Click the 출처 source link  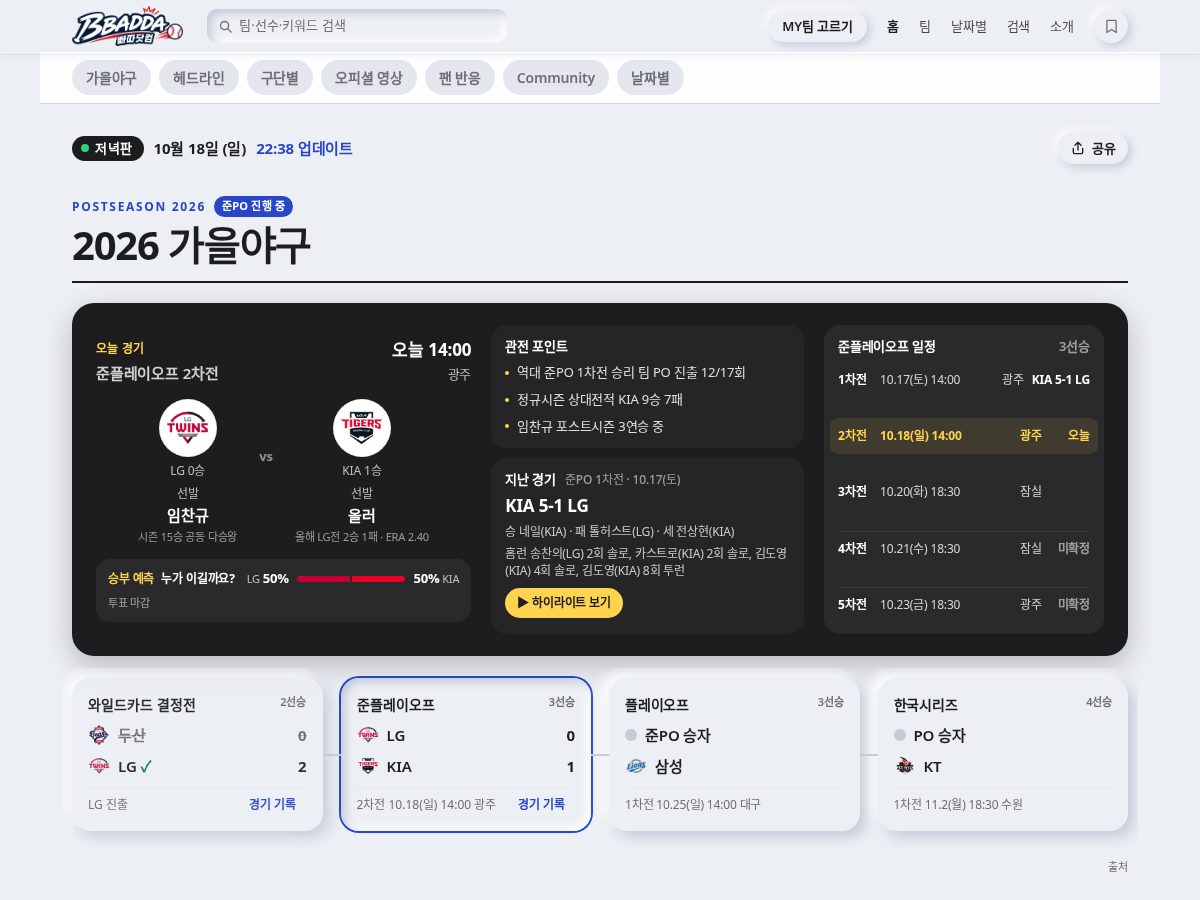(x=1117, y=866)
